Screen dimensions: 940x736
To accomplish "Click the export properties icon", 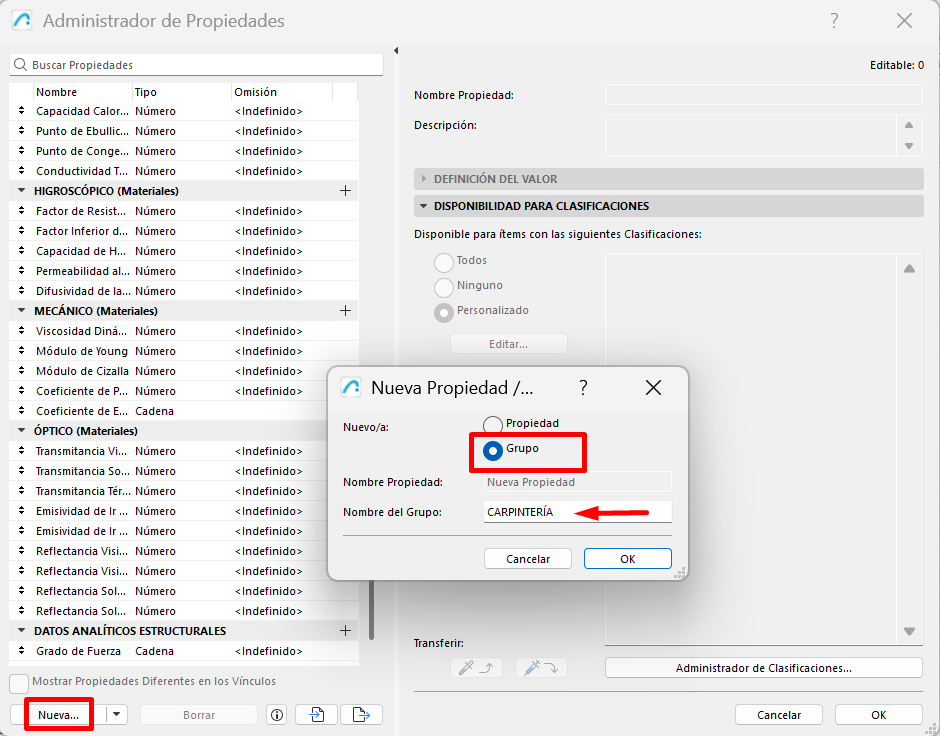I will (x=361, y=714).
